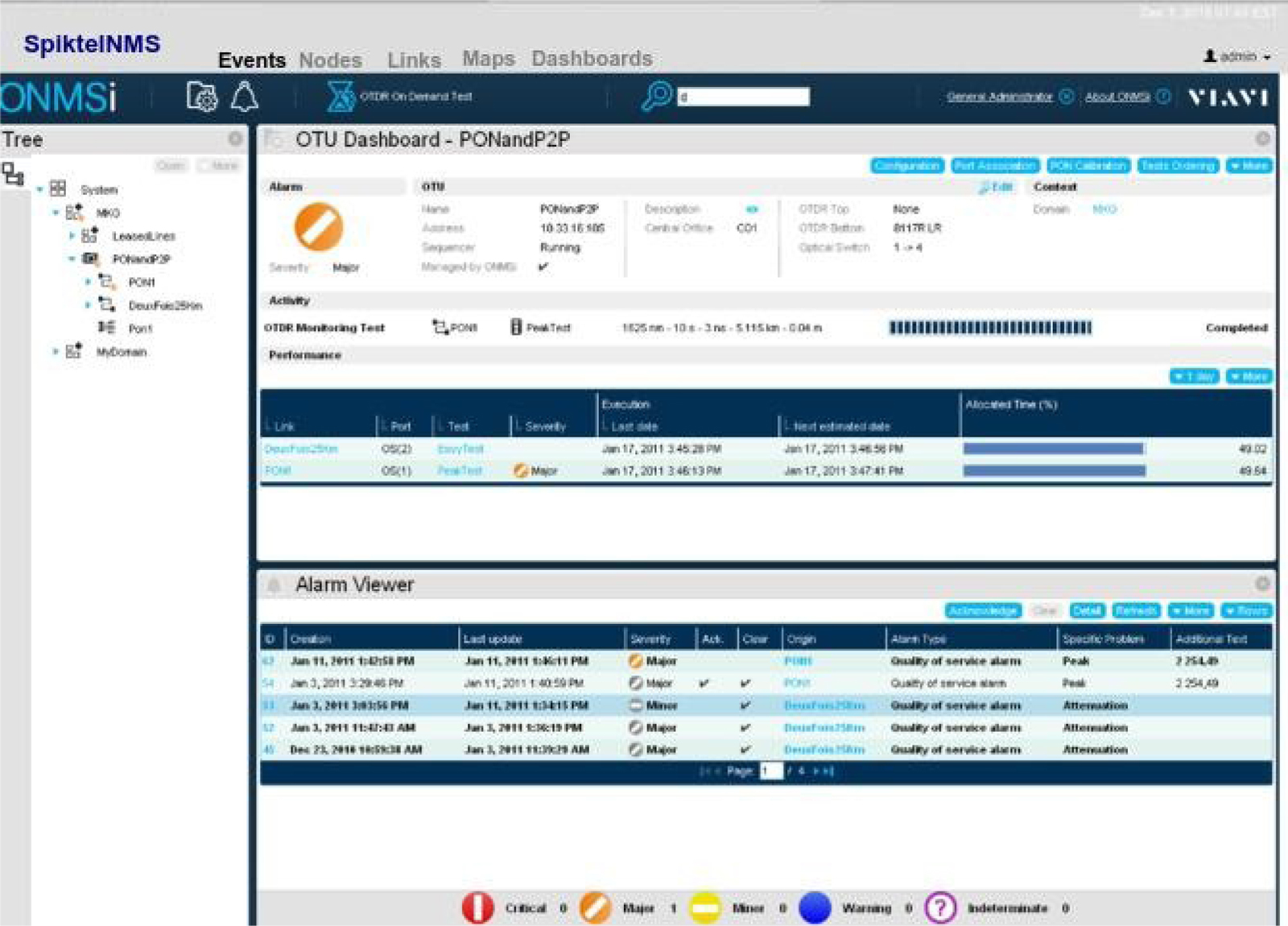The image size is (1288, 926).
Task: Click the Indeterminate purple question icon
Action: (x=940, y=907)
